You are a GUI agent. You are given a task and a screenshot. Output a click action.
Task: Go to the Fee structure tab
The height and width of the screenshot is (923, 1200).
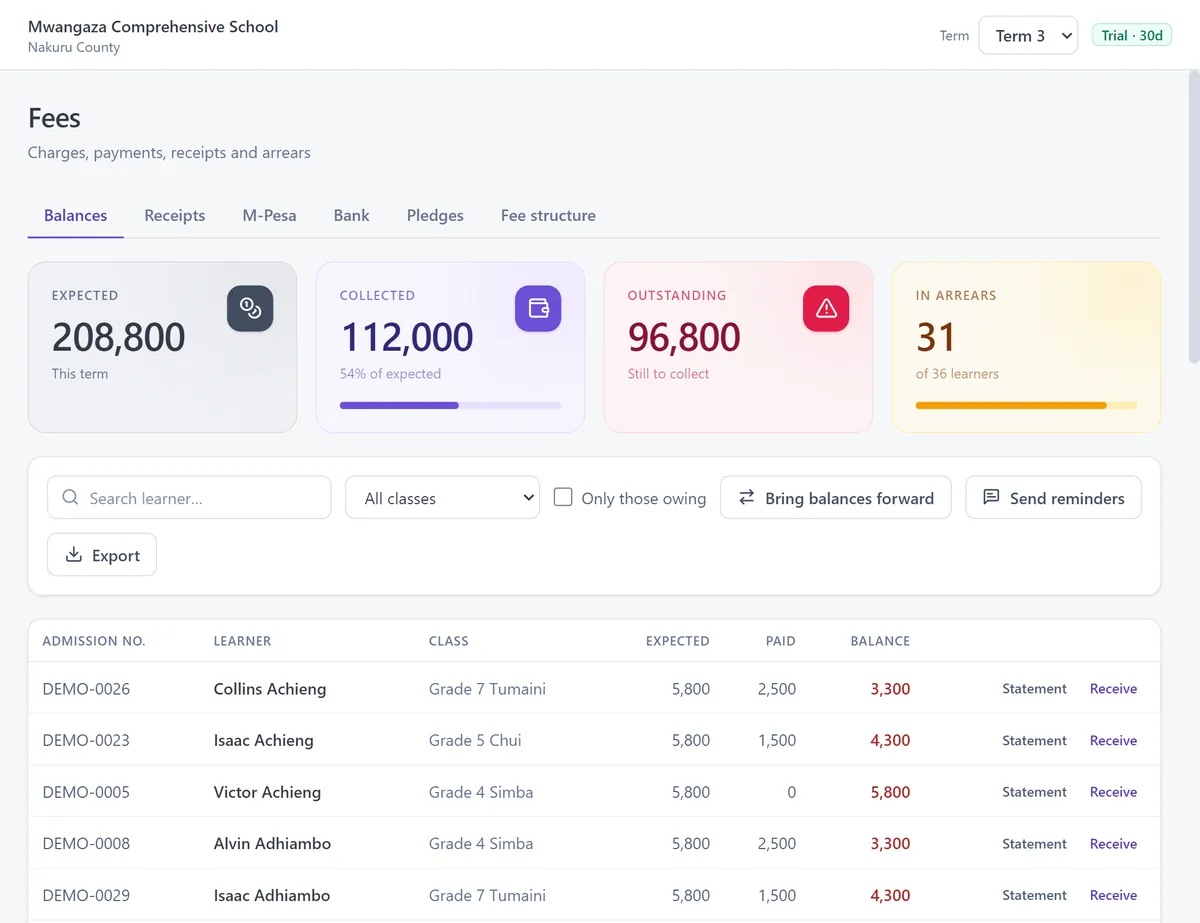tap(548, 215)
